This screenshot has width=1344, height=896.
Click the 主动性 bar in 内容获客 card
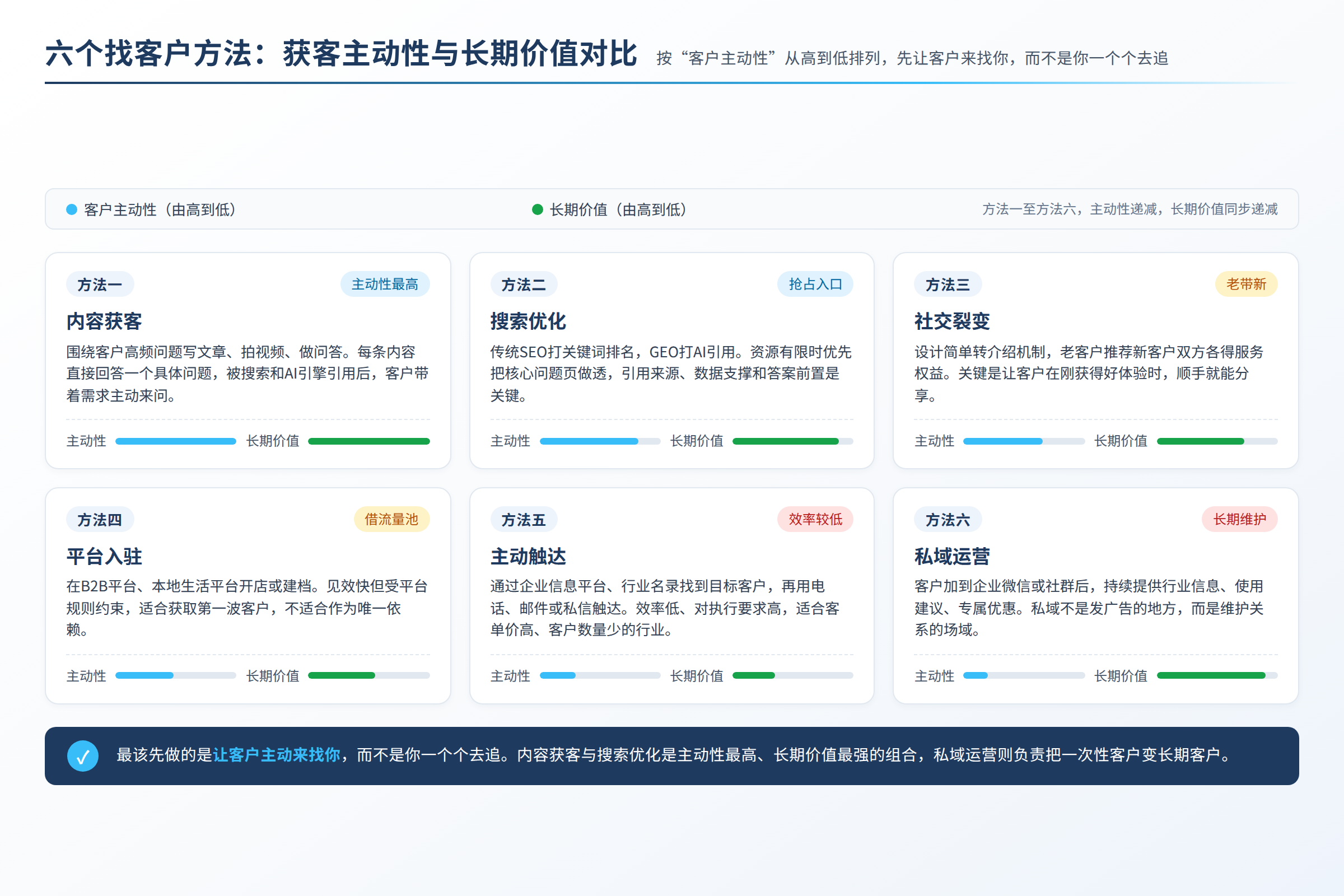tap(175, 441)
